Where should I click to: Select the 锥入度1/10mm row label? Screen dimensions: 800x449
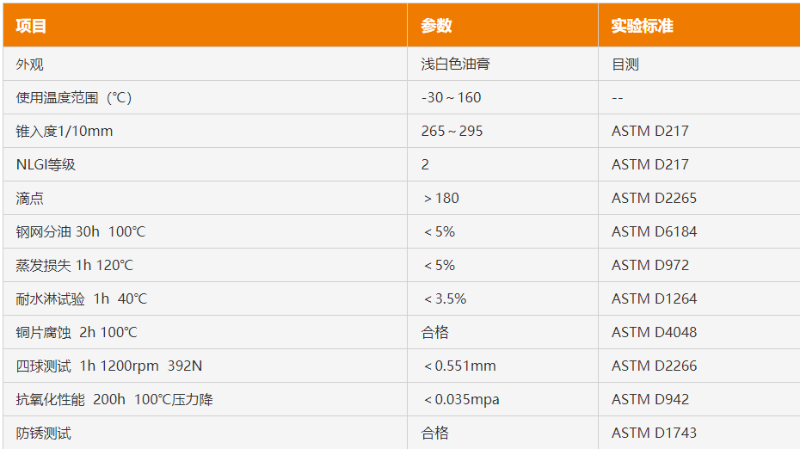coord(64,131)
